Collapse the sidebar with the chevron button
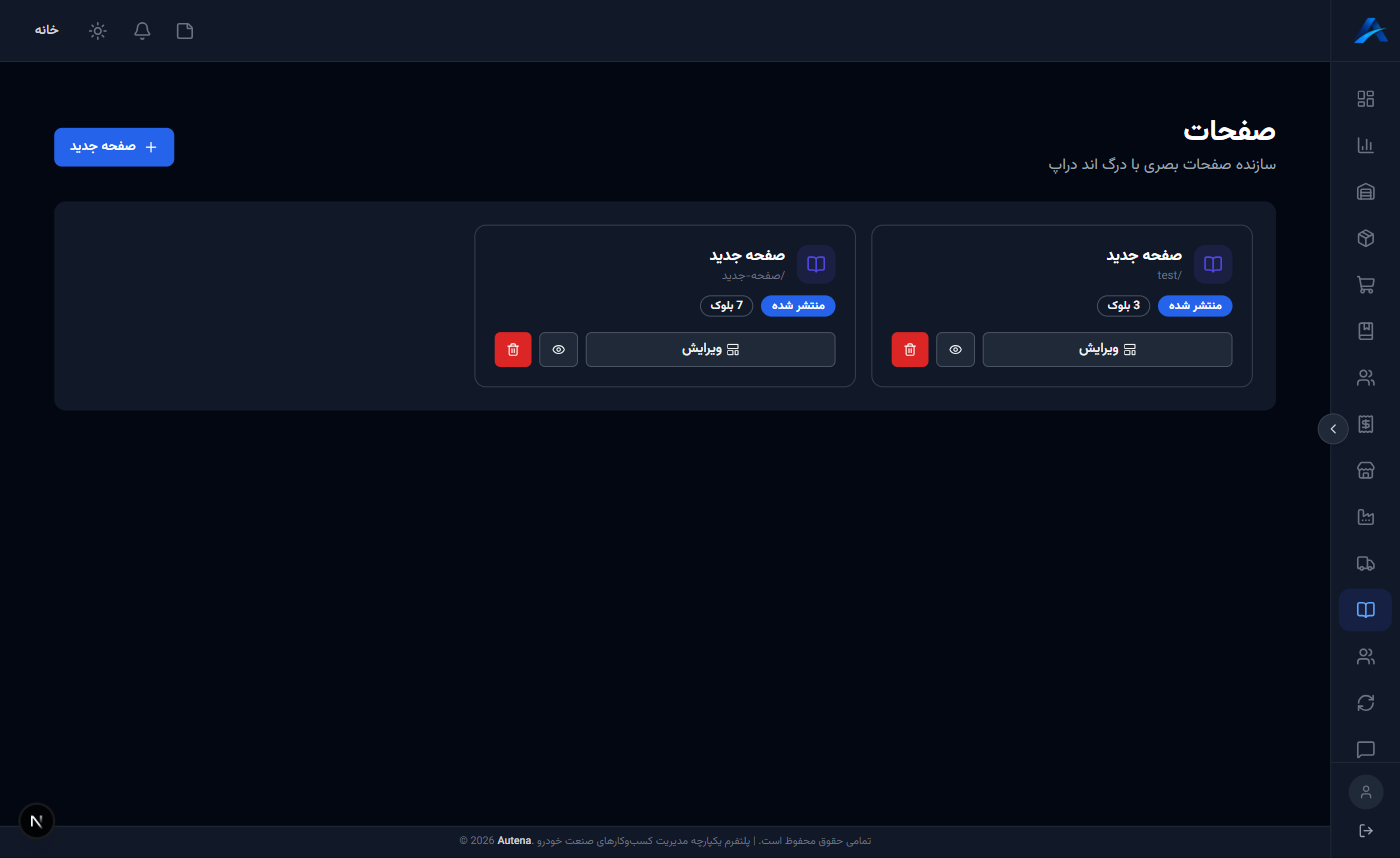This screenshot has width=1400, height=858. (1333, 428)
